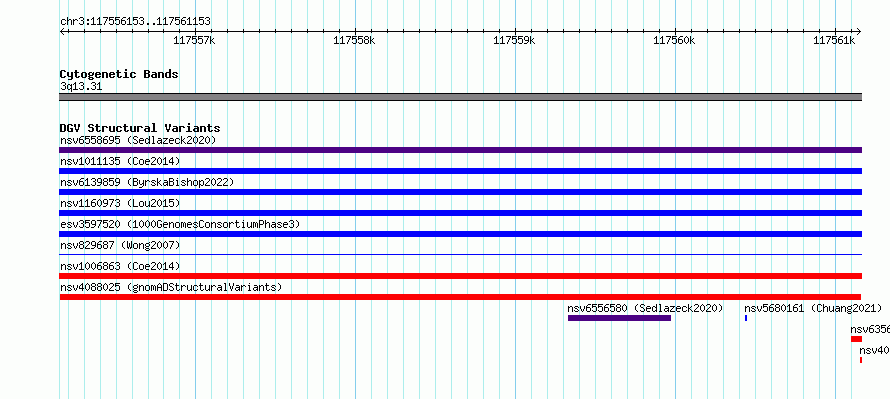Select the 117560k ruler tick label
890x399 pixels.
click(x=674, y=40)
